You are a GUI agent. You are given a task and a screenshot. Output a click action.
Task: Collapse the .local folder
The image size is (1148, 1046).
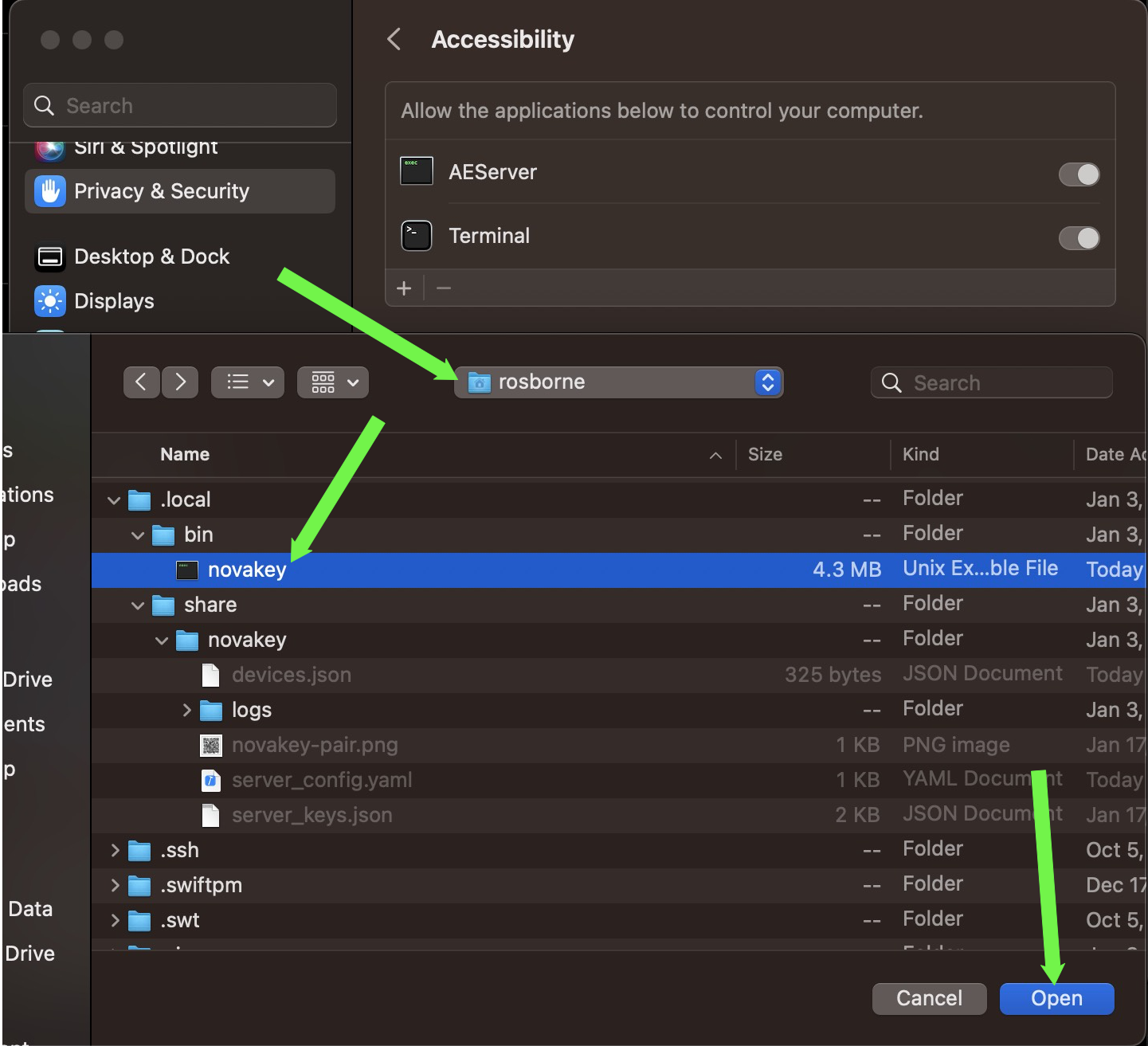pos(114,500)
